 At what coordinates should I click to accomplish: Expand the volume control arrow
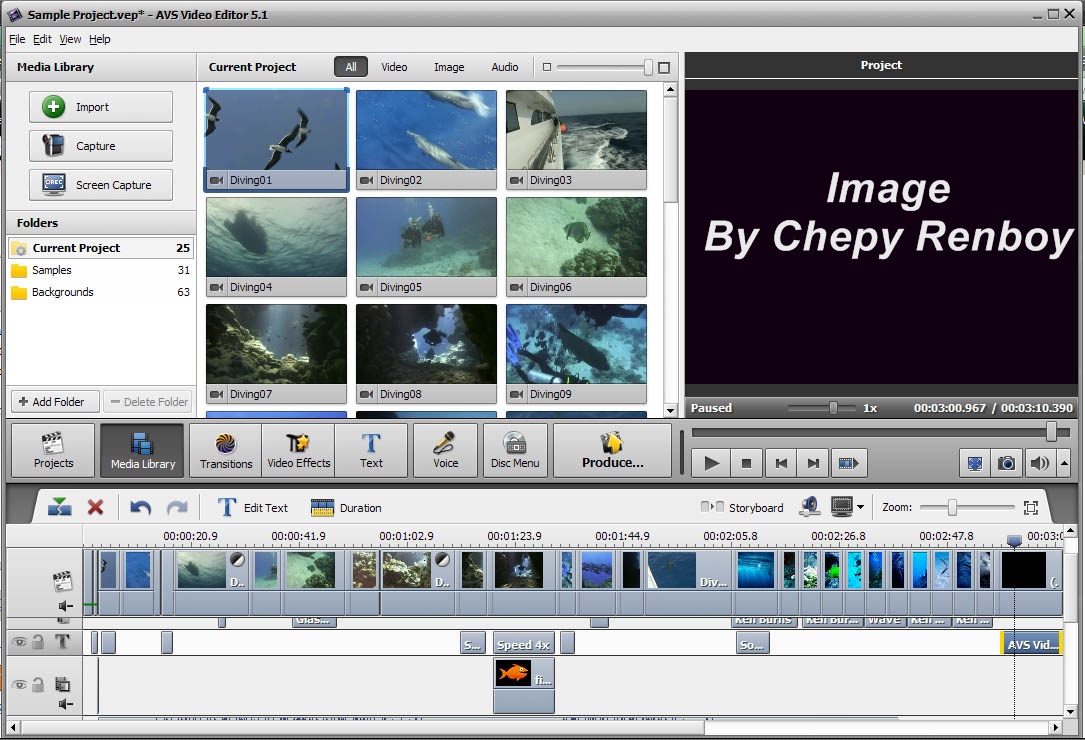coord(1065,463)
